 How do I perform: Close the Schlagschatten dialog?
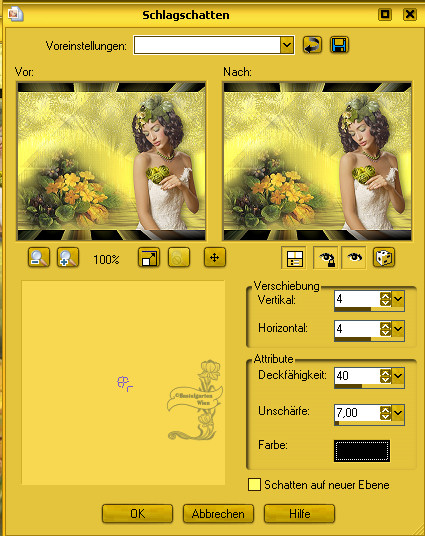(410, 14)
